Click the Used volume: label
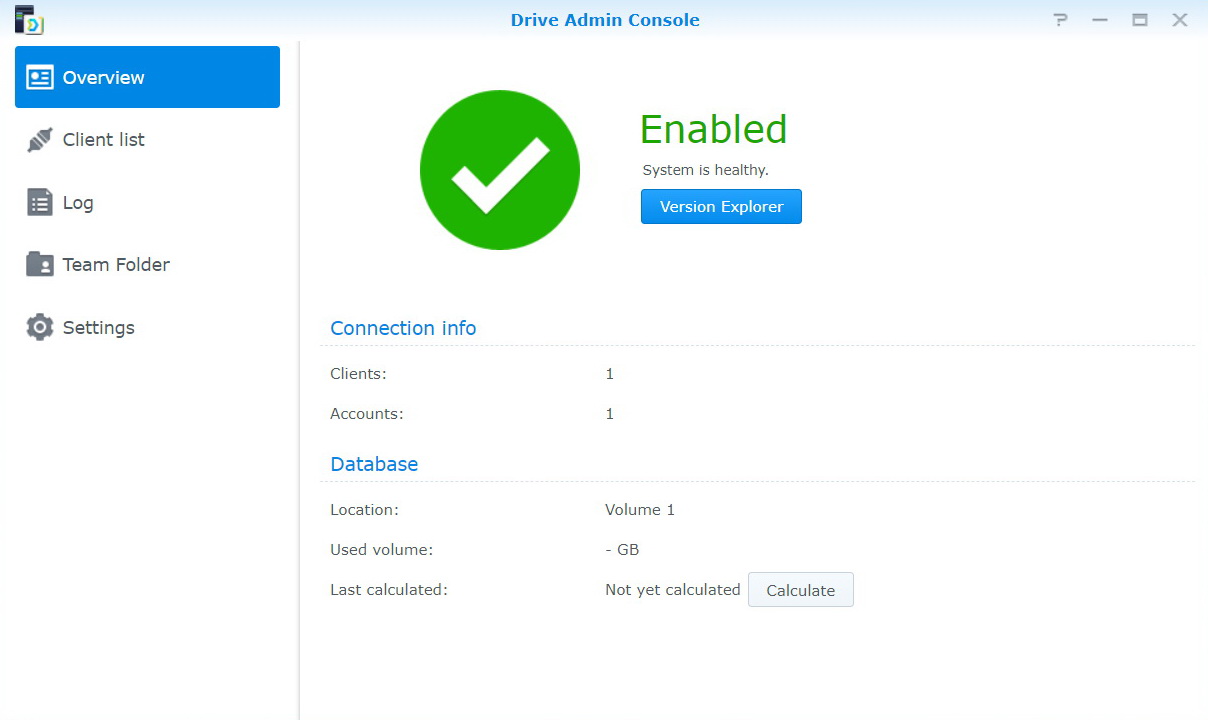1208x720 pixels. pyautogui.click(x=381, y=550)
